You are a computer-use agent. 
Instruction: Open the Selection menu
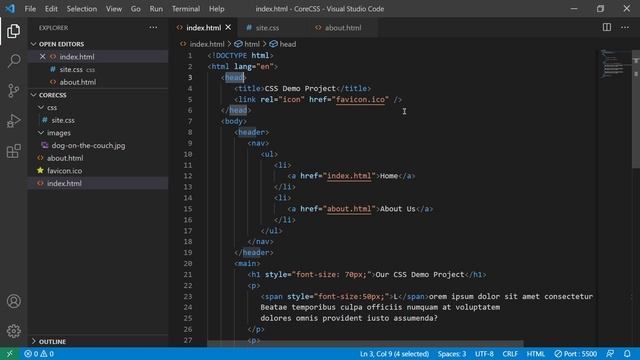click(x=82, y=9)
